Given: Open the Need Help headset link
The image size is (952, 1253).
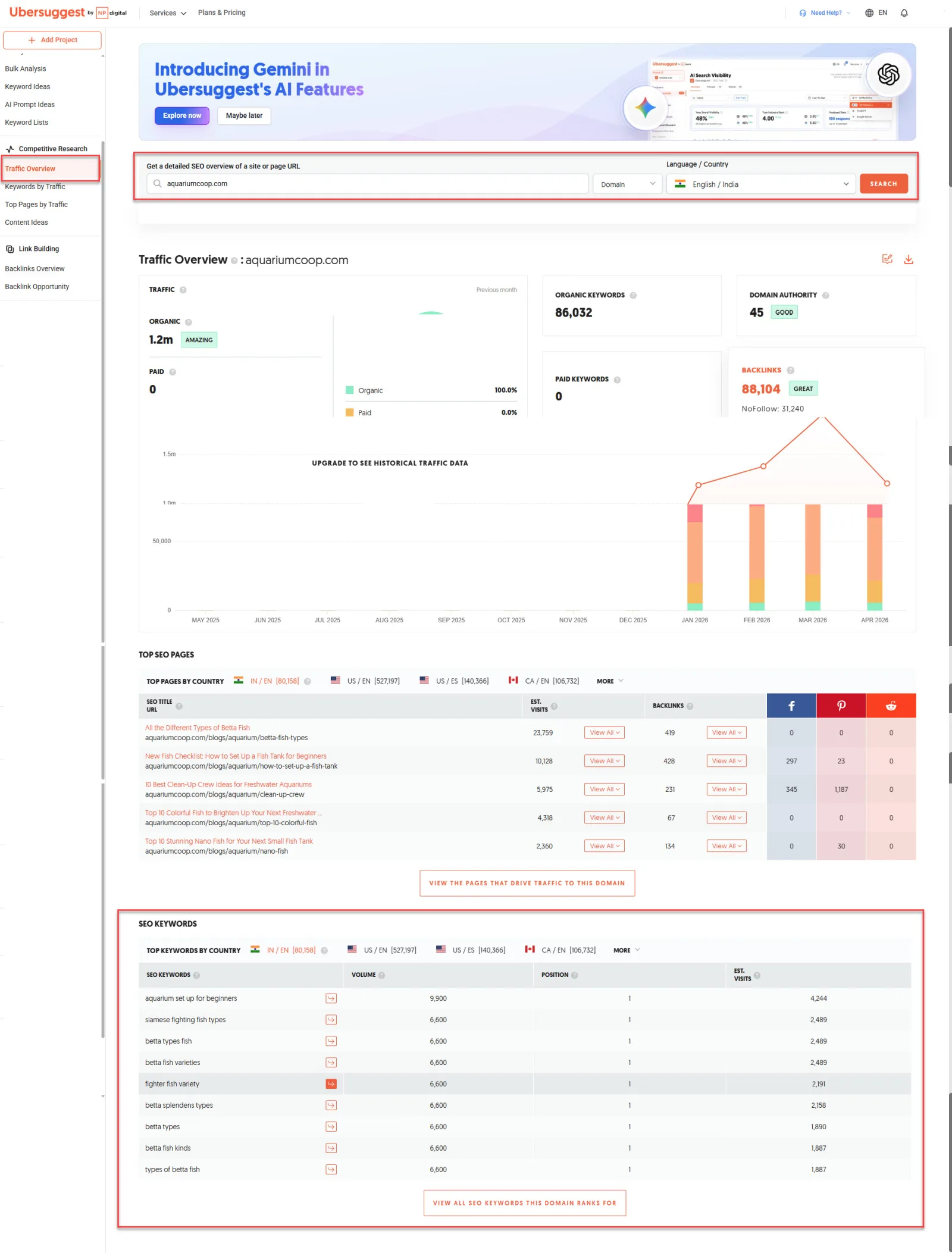Looking at the screenshot, I should pos(824,12).
